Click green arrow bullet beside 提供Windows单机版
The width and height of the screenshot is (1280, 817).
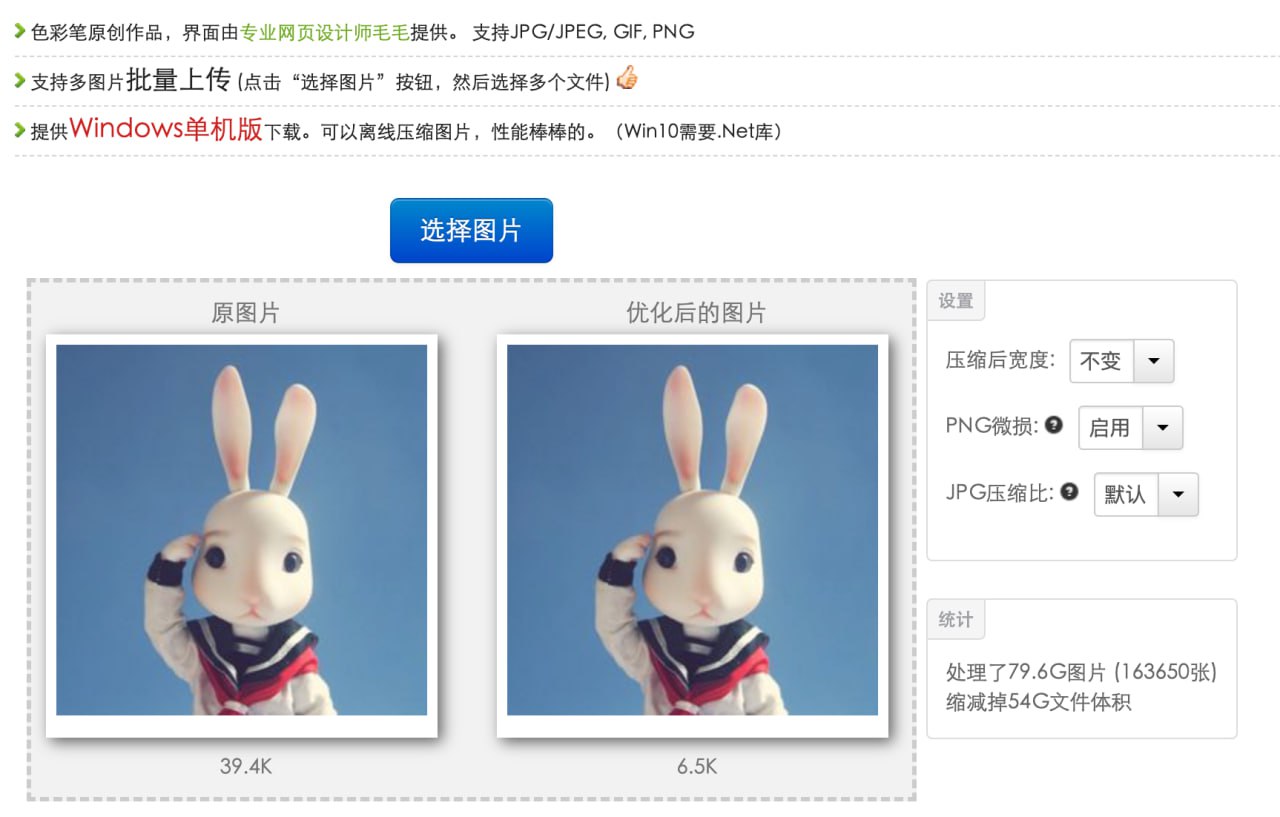tap(20, 130)
